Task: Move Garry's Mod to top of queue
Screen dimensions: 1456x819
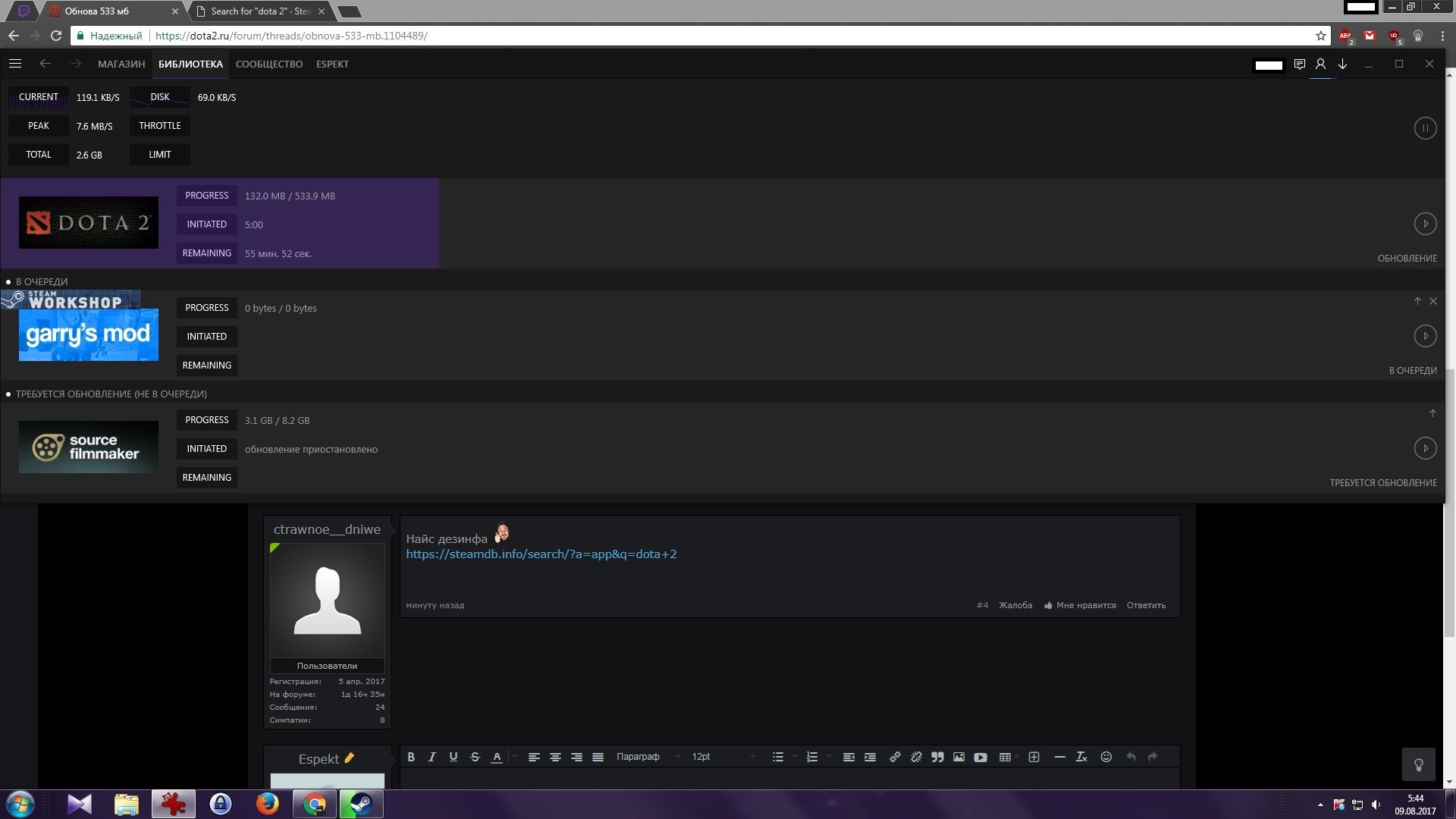Action: [1417, 301]
